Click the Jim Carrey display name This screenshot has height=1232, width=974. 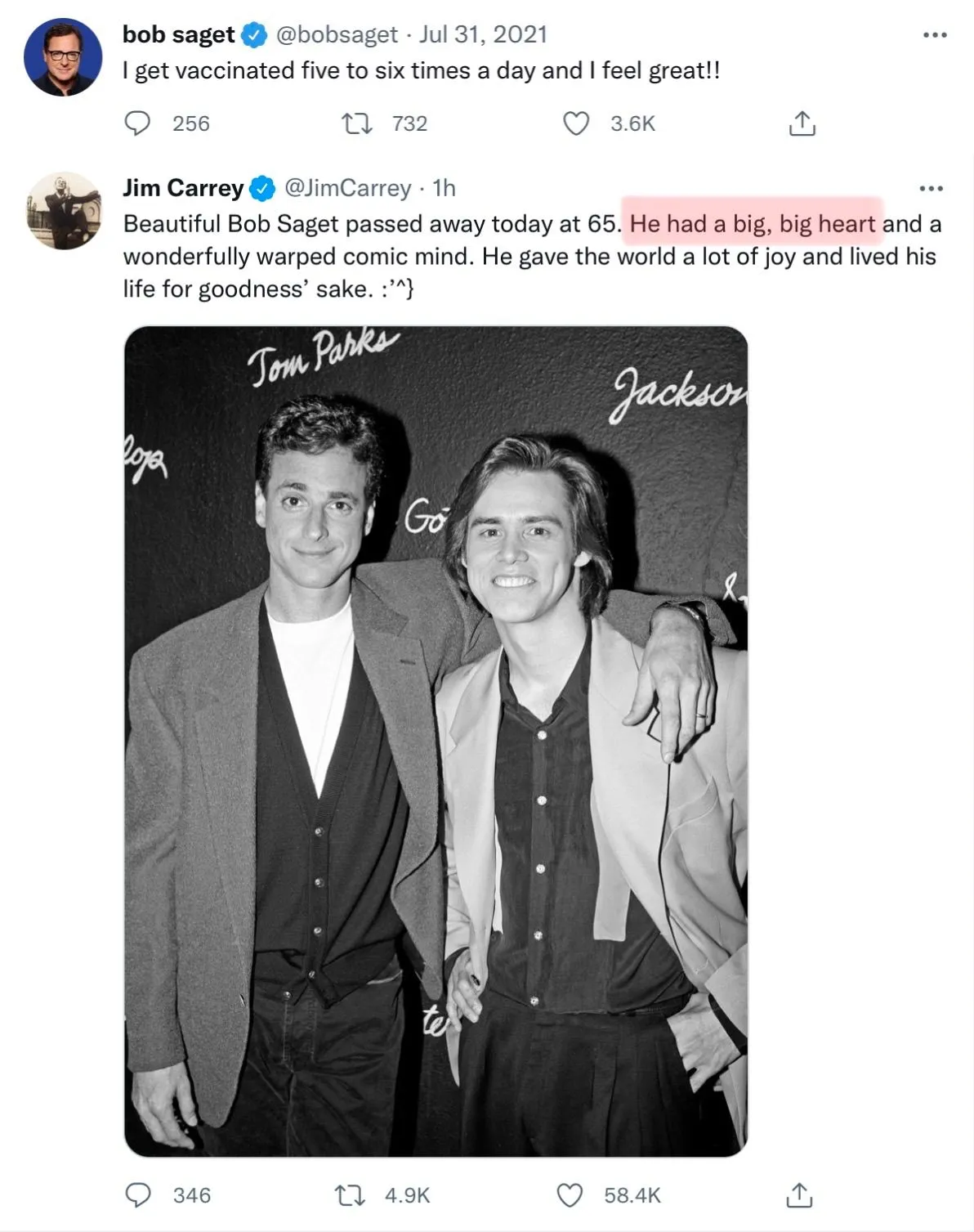tap(182, 188)
